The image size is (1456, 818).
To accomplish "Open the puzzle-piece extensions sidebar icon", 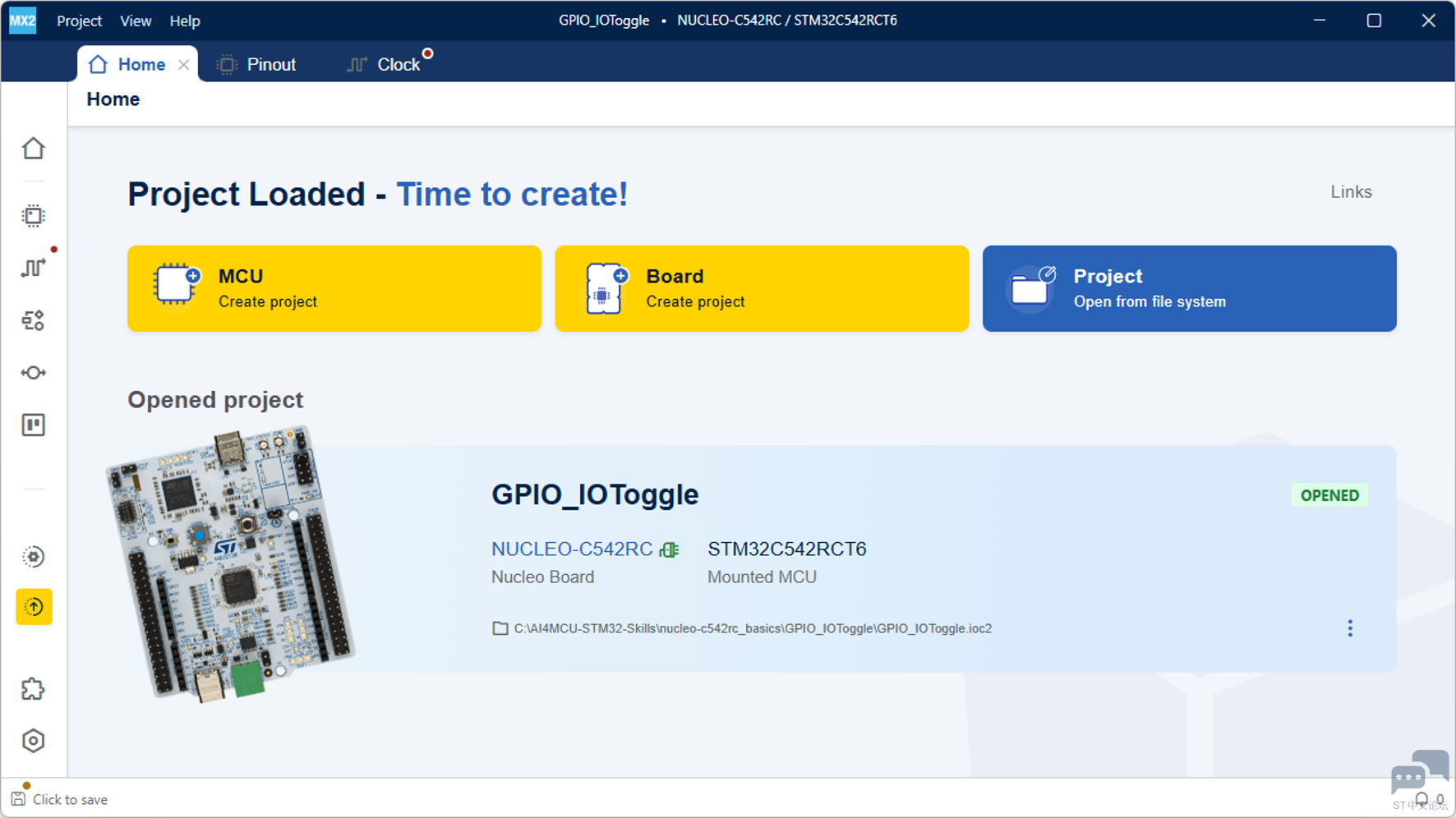I will [34, 689].
